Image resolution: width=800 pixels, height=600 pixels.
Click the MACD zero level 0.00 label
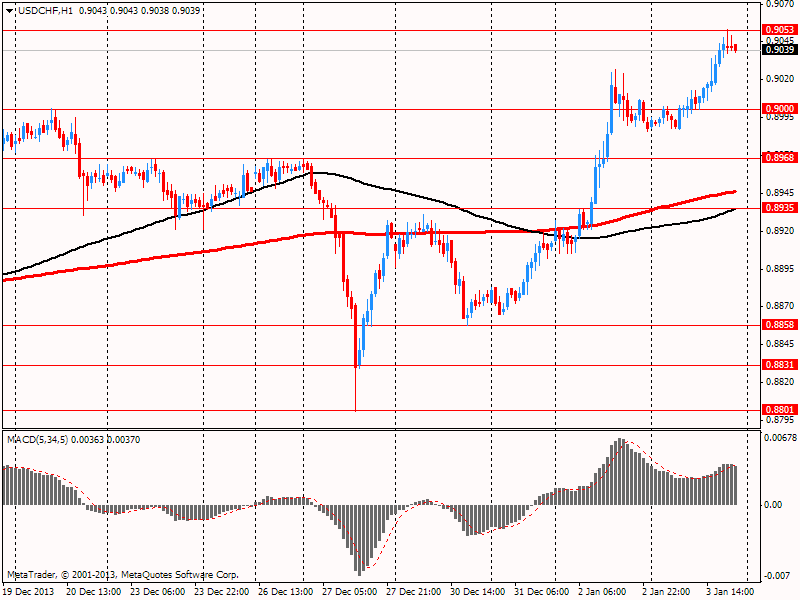[773, 505]
